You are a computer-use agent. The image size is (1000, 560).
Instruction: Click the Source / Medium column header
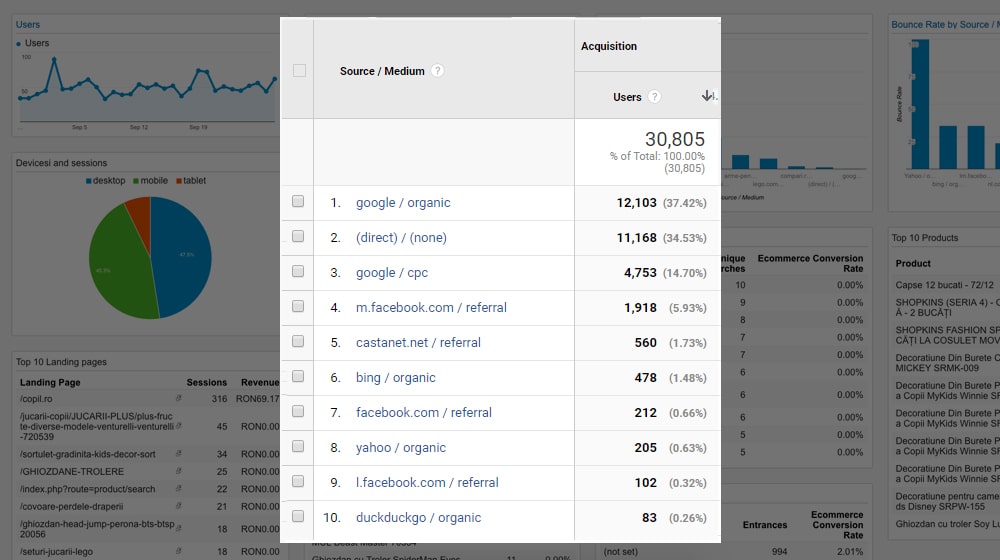pos(382,71)
